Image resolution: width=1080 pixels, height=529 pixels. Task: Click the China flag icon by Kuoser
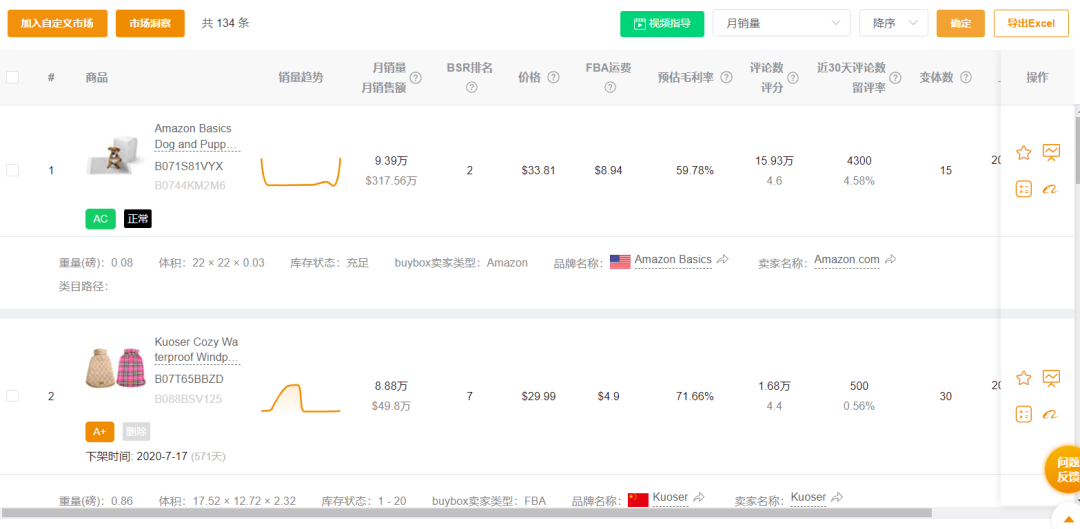(638, 500)
